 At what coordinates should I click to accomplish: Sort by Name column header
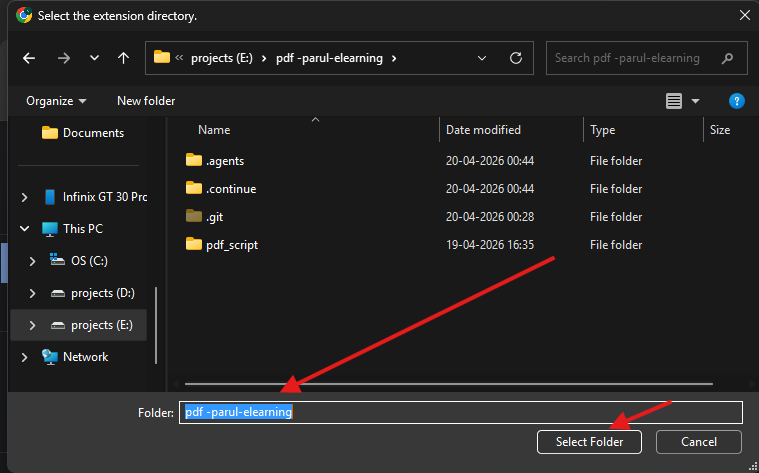[x=214, y=130]
